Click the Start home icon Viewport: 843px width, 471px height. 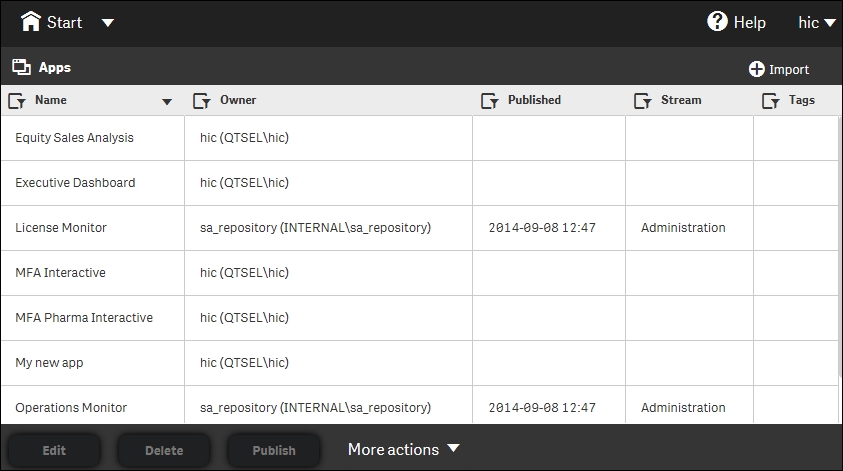[x=31, y=22]
